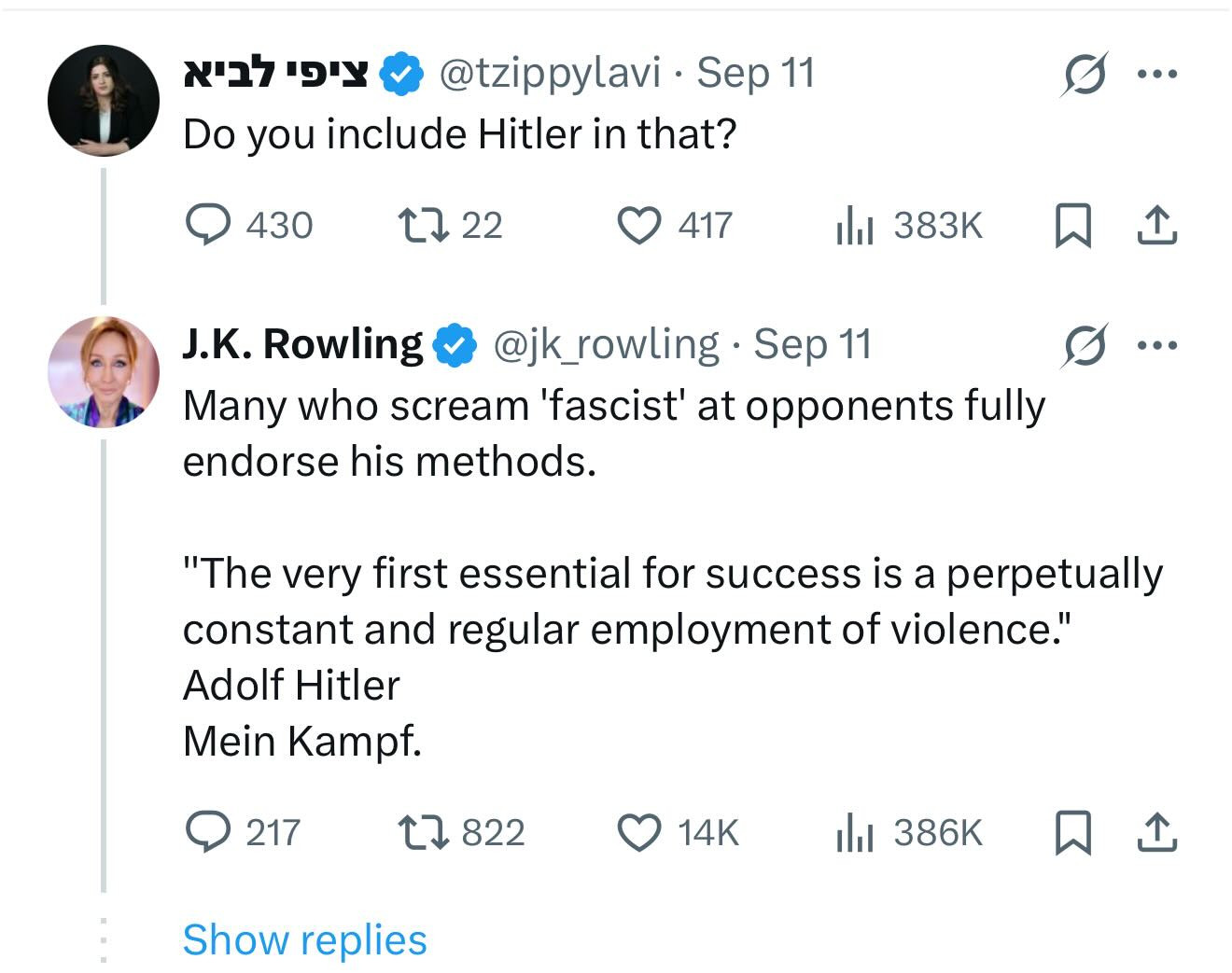Reply to J.K. Rowling's tweet
This screenshot has width=1232, height=973.
[x=208, y=831]
